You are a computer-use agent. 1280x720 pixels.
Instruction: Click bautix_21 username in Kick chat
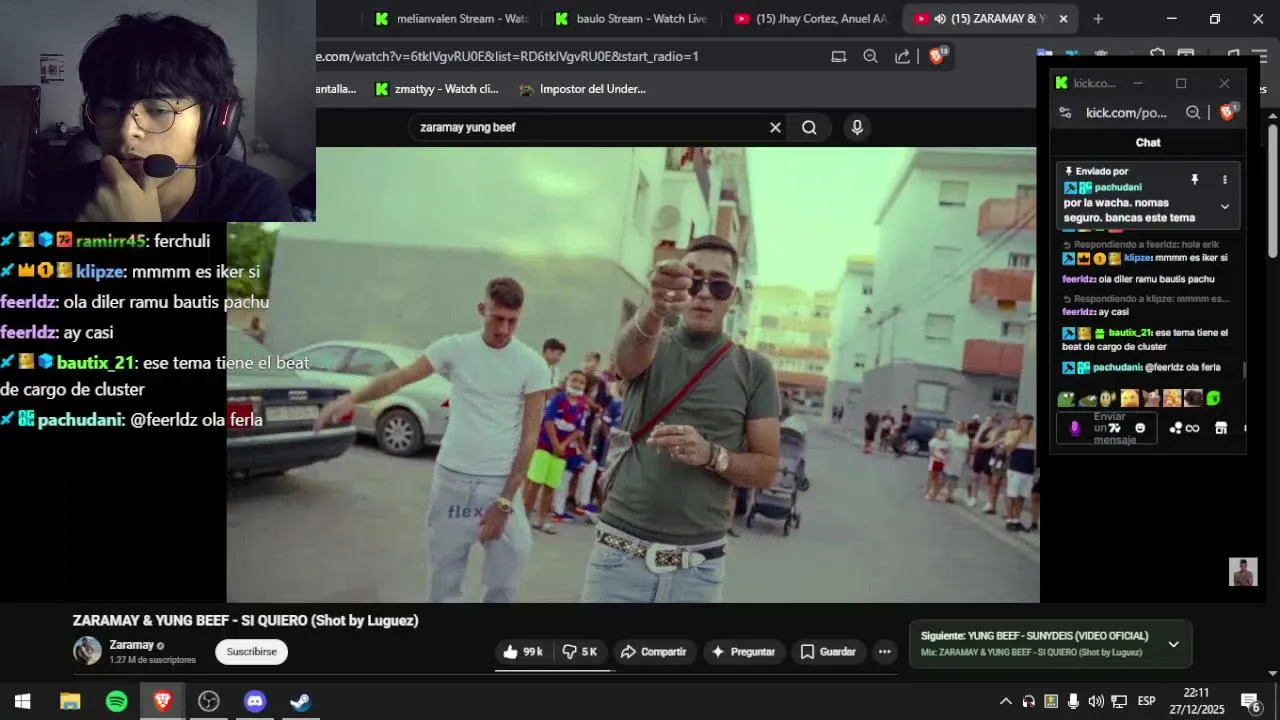coord(1130,332)
